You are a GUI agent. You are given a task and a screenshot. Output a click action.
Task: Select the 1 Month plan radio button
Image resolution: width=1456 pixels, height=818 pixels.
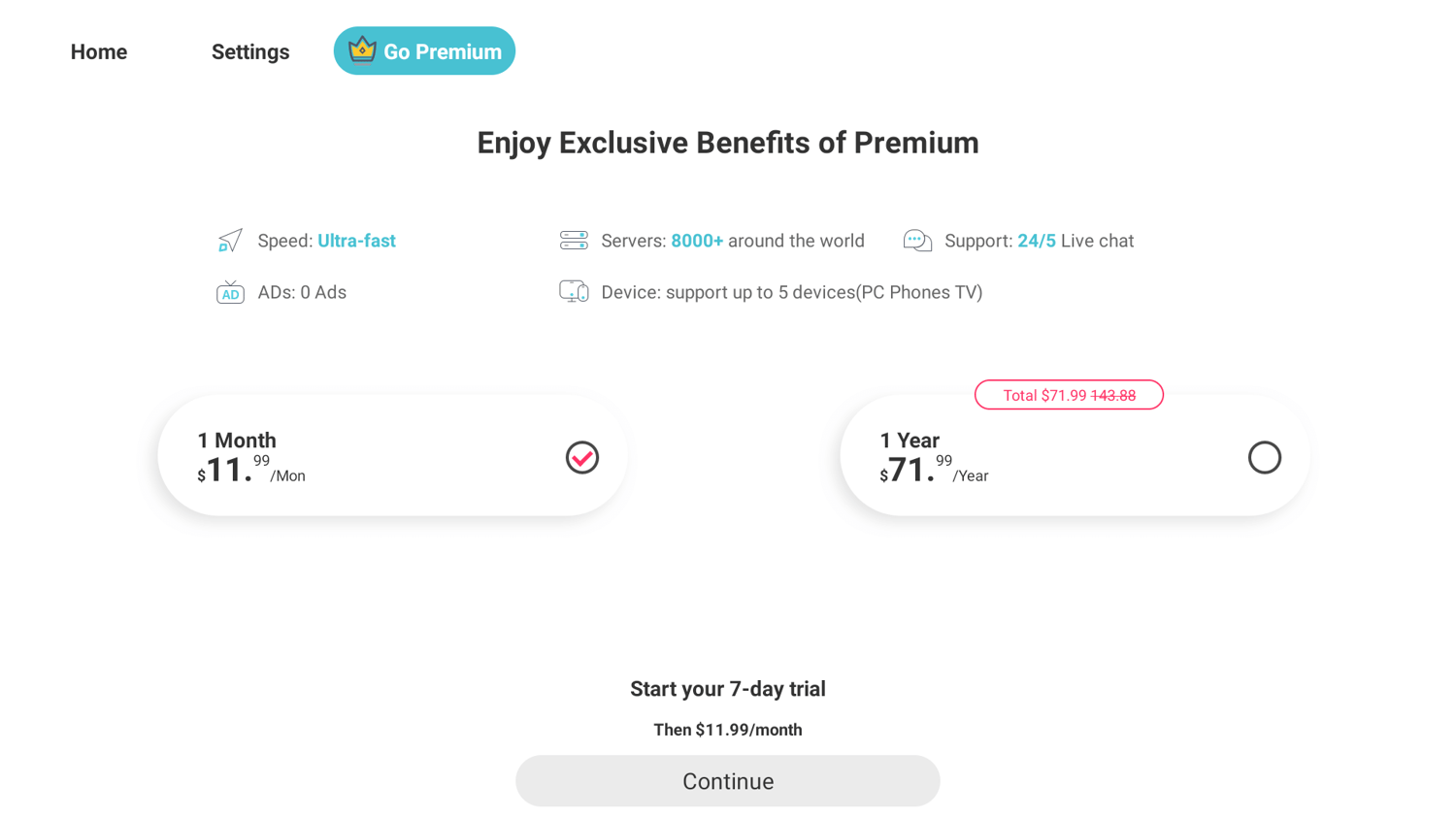582,457
